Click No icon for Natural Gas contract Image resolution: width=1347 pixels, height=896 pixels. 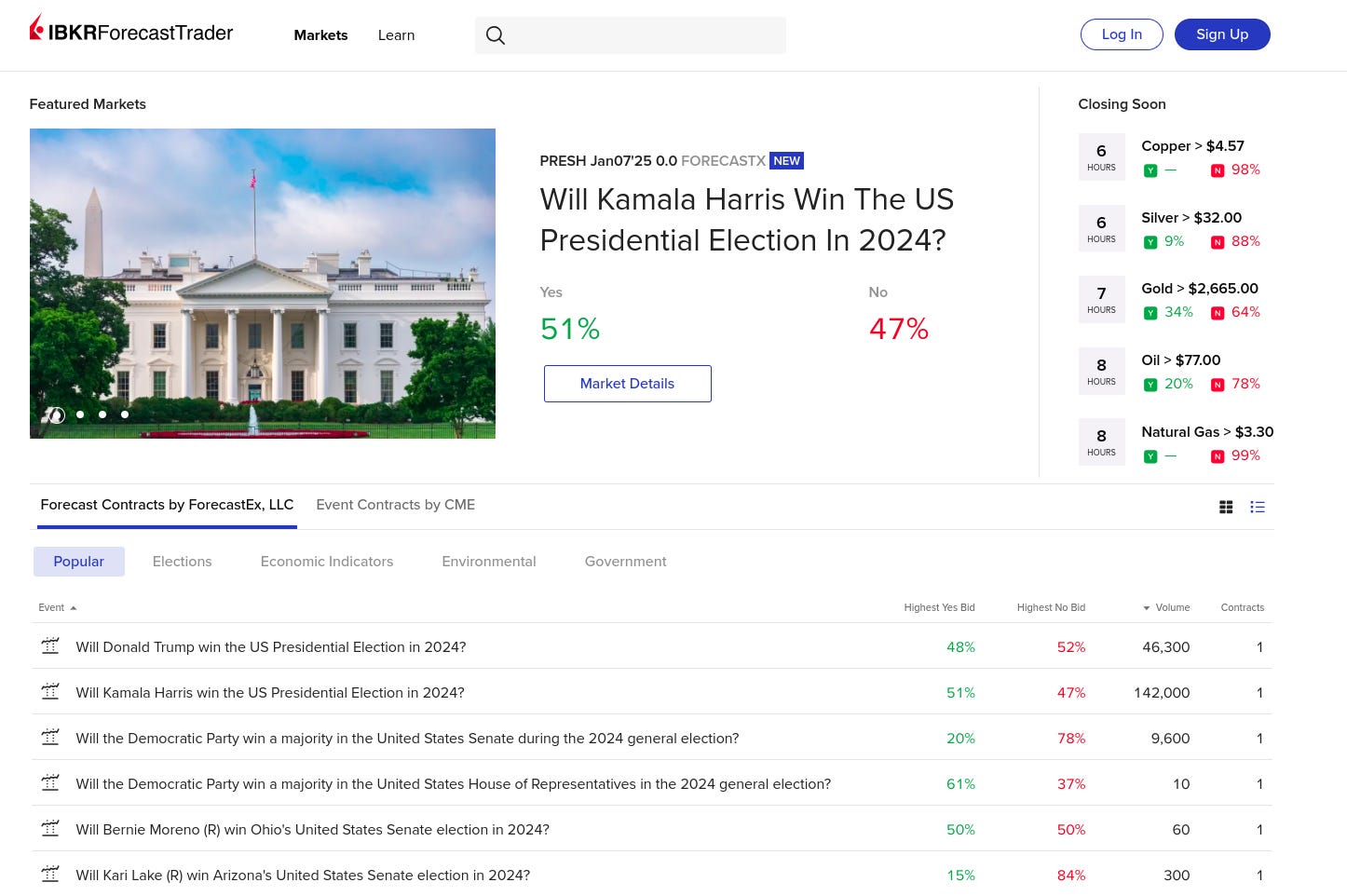point(1218,456)
